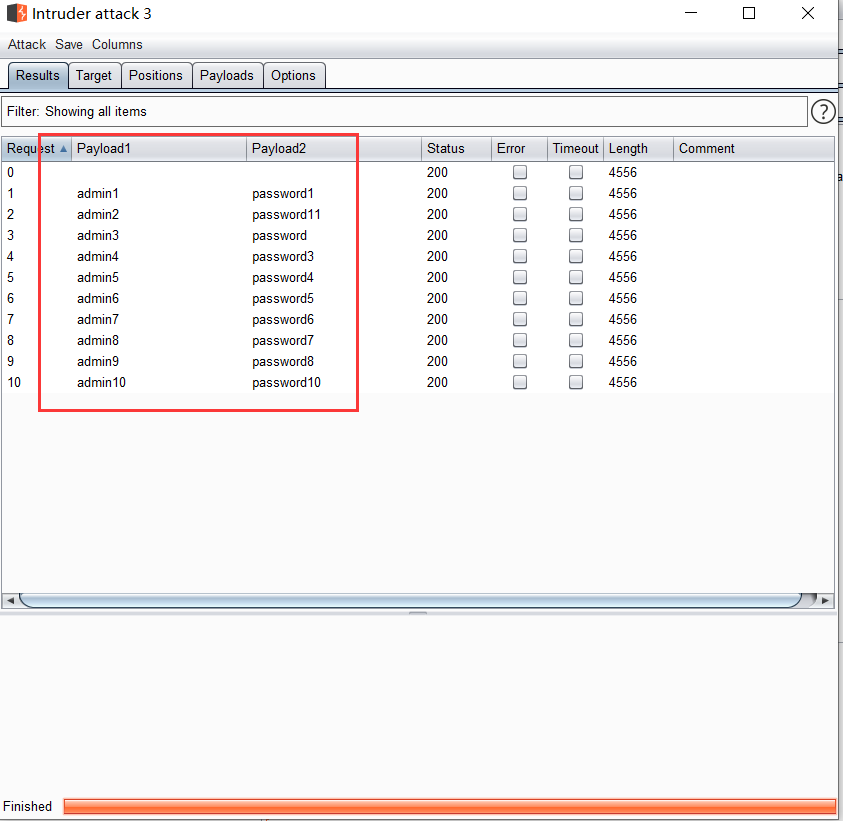Toggle Timeout checkbox for admin7 row

click(576, 319)
